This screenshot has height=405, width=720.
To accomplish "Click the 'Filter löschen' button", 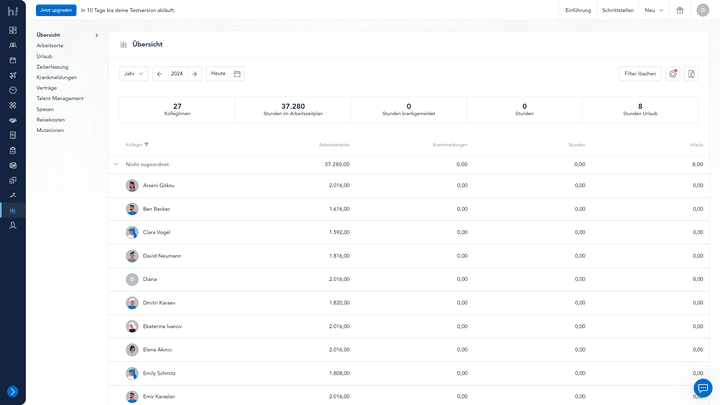I will coord(640,74).
